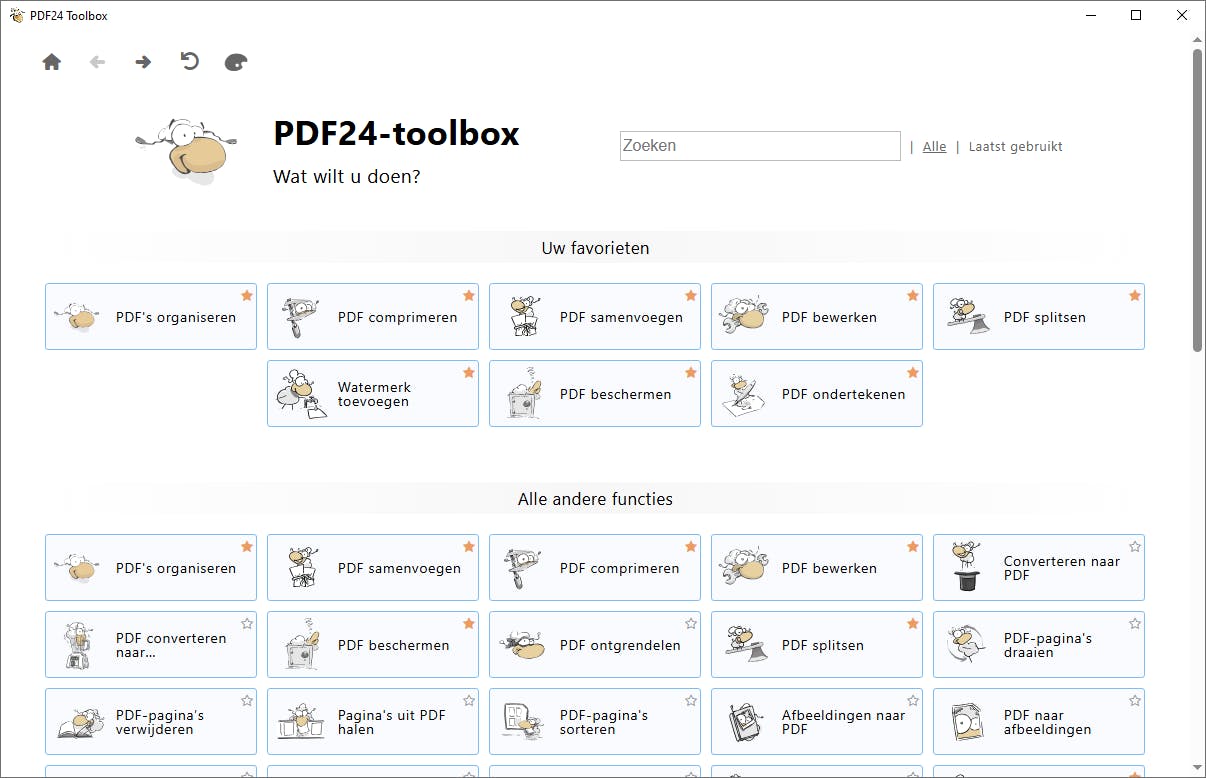Open PDF's organiseren in favorites

(x=151, y=317)
